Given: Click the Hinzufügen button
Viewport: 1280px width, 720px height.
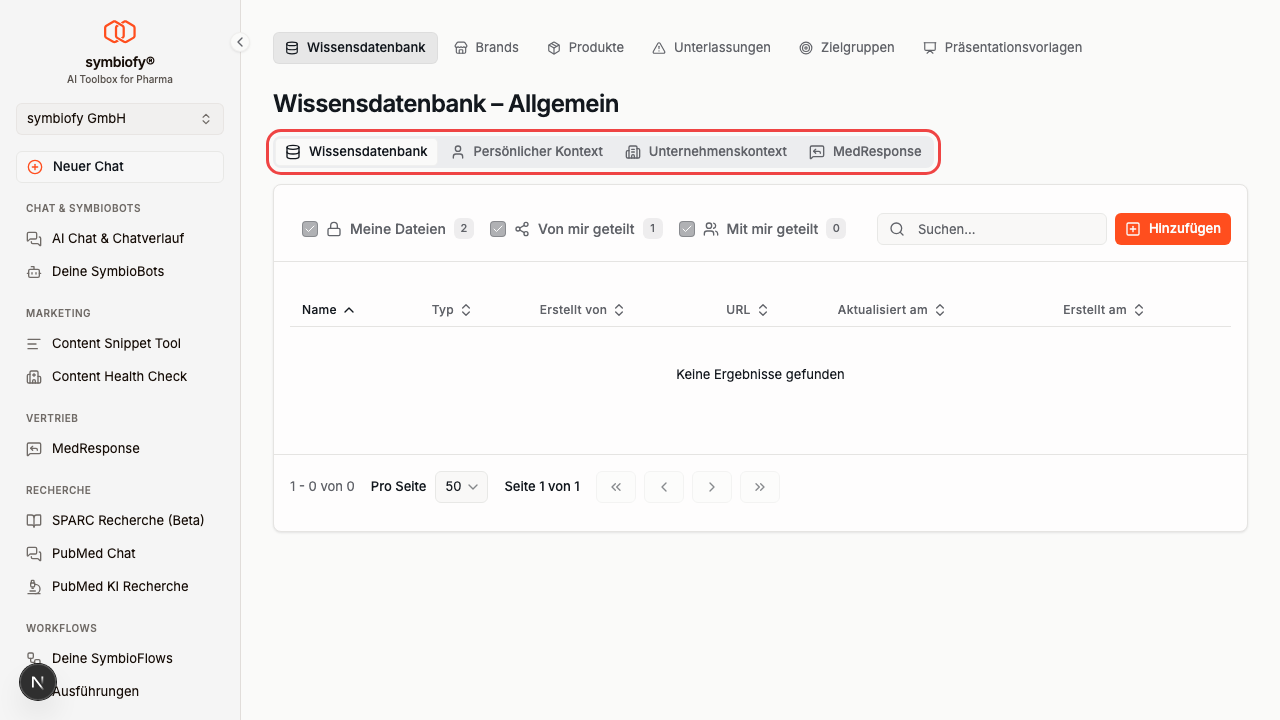Looking at the screenshot, I should pos(1172,229).
